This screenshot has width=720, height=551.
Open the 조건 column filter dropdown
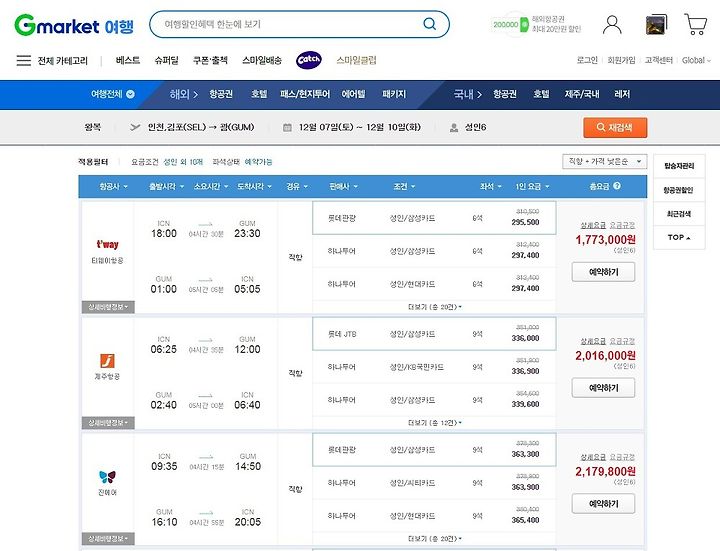click(404, 186)
